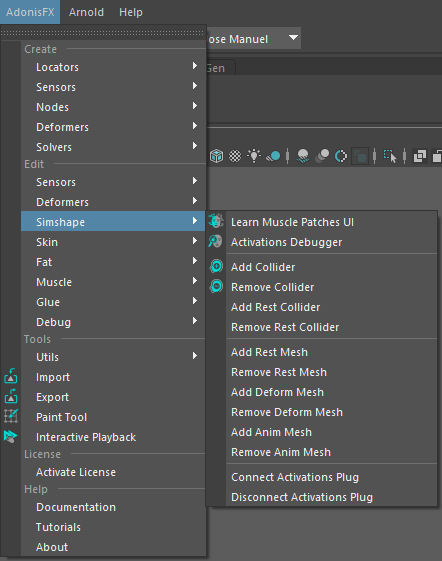Expand the Utils submenu
The height and width of the screenshot is (561, 442).
tap(113, 357)
